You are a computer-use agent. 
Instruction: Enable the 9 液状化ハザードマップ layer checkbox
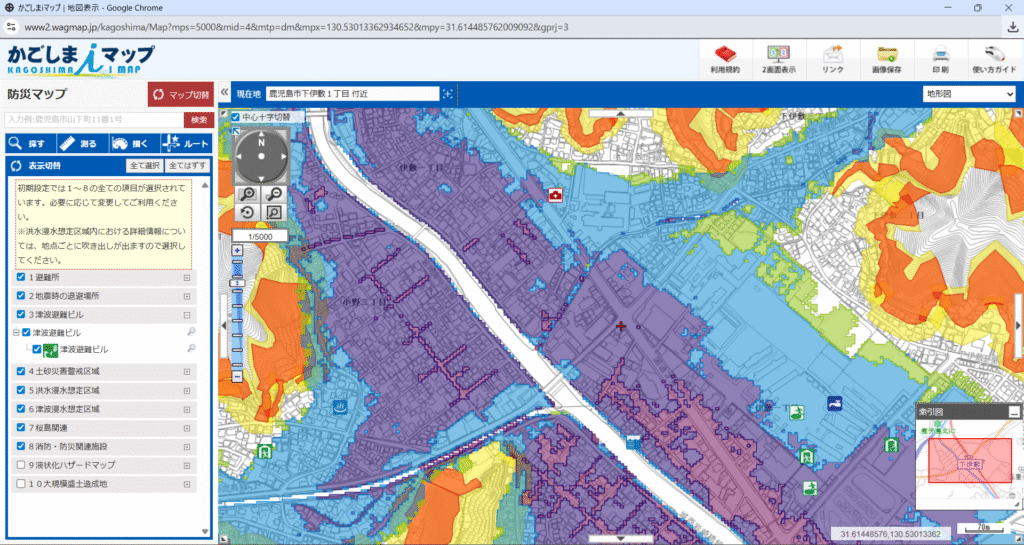[x=21, y=465]
